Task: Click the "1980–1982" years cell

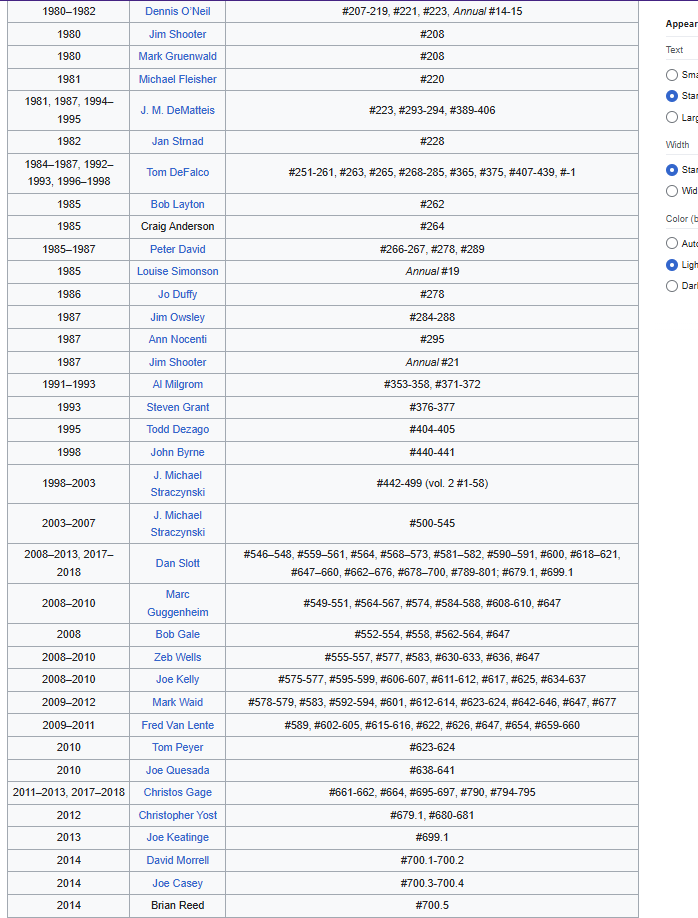Action: [69, 11]
